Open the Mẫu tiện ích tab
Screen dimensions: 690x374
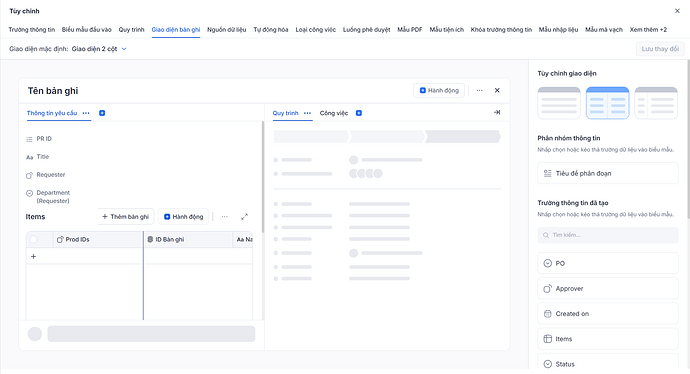coord(447,29)
